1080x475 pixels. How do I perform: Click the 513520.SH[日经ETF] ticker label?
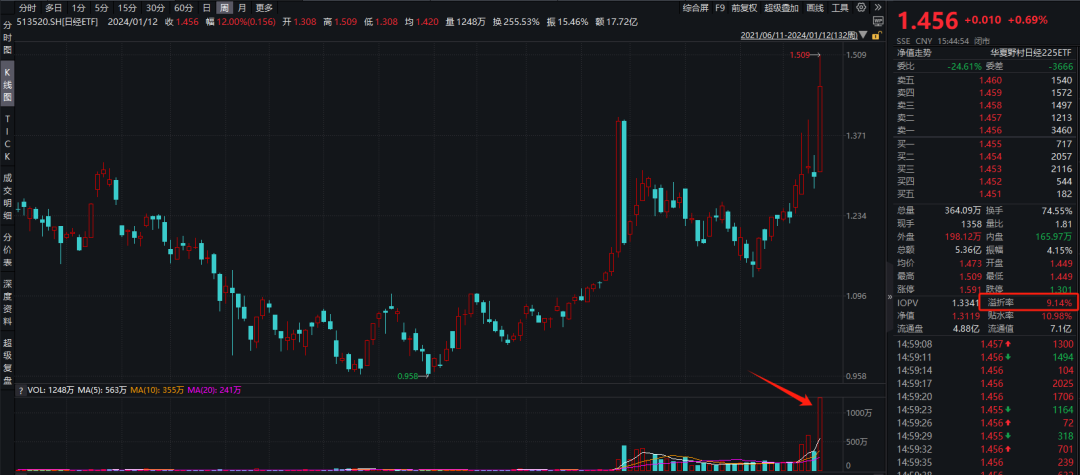(x=59, y=22)
